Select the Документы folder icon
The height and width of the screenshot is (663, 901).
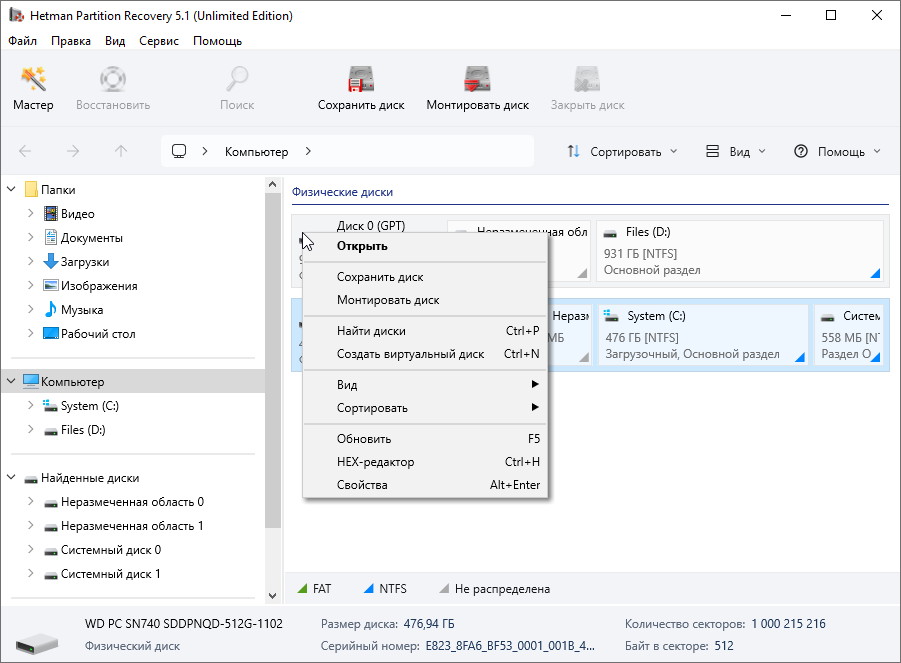click(x=51, y=237)
